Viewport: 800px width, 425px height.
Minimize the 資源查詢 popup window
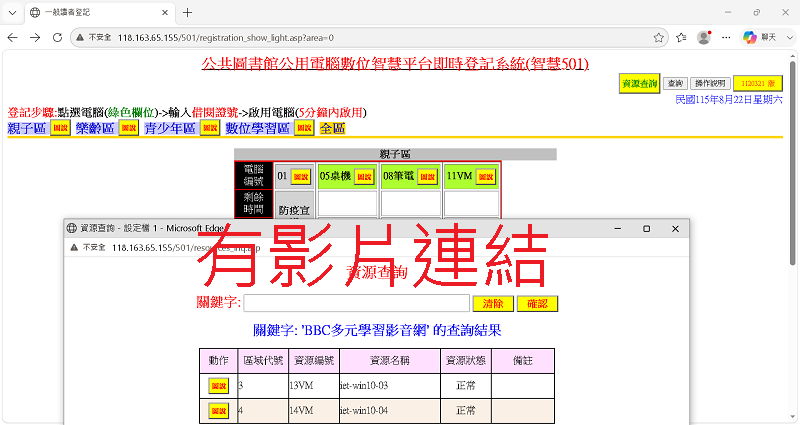618,229
